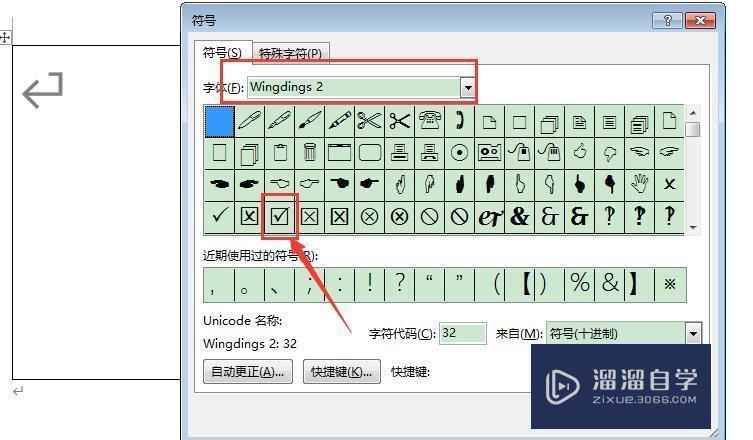Choose the thumbs-up hand symbol
The width and height of the screenshot is (753, 440).
[580, 153]
